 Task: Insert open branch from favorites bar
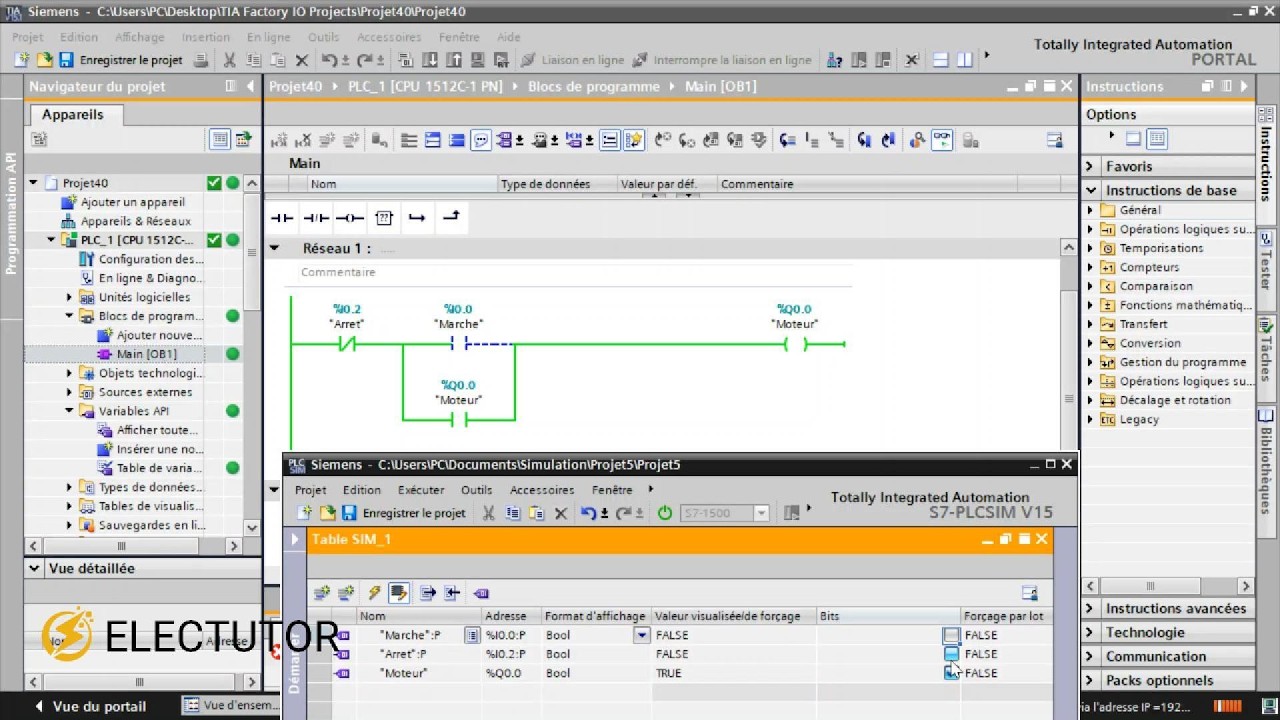(x=417, y=217)
